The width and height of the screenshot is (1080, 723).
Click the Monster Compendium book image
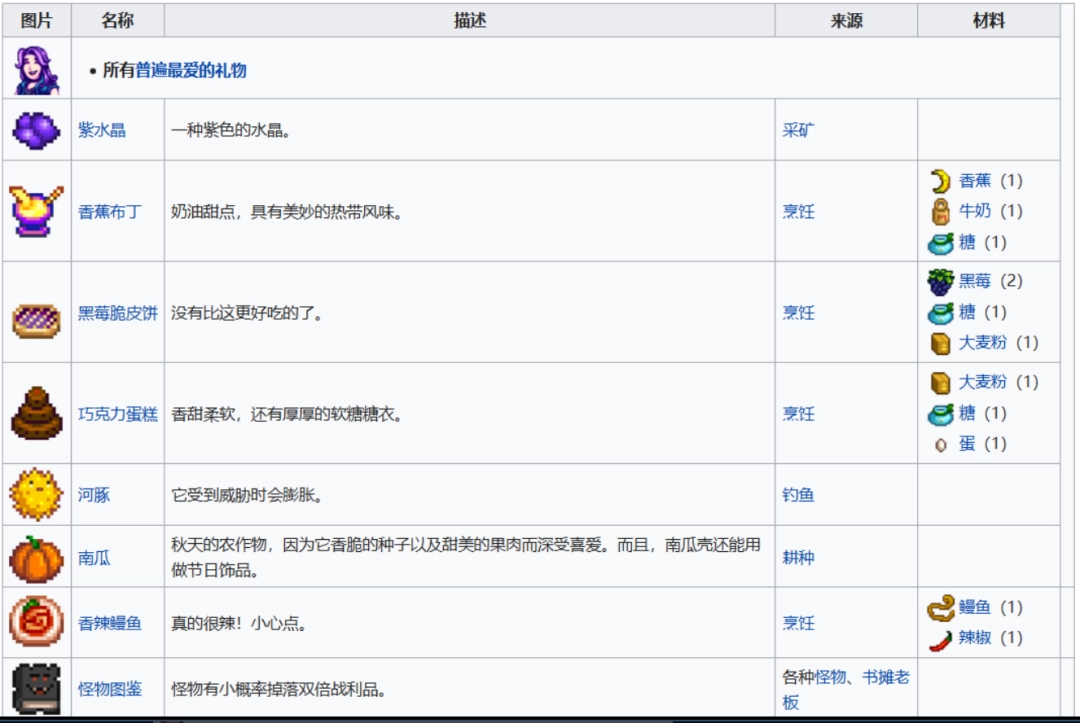click(x=37, y=689)
